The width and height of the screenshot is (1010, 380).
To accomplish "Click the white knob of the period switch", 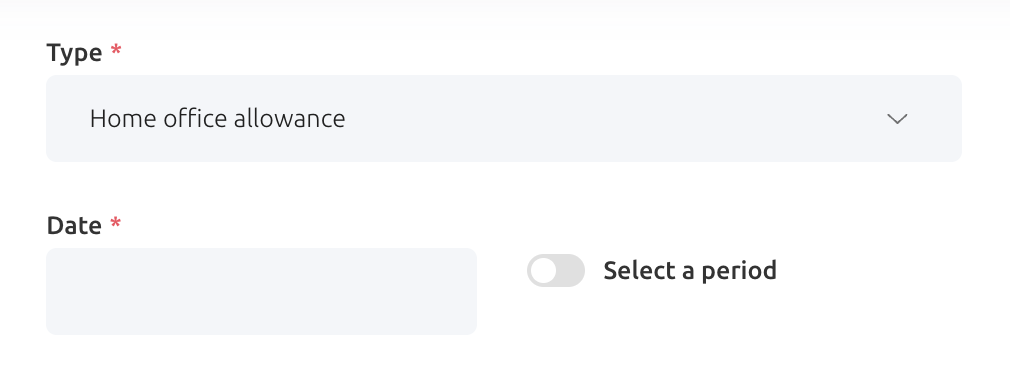I will click(544, 271).
